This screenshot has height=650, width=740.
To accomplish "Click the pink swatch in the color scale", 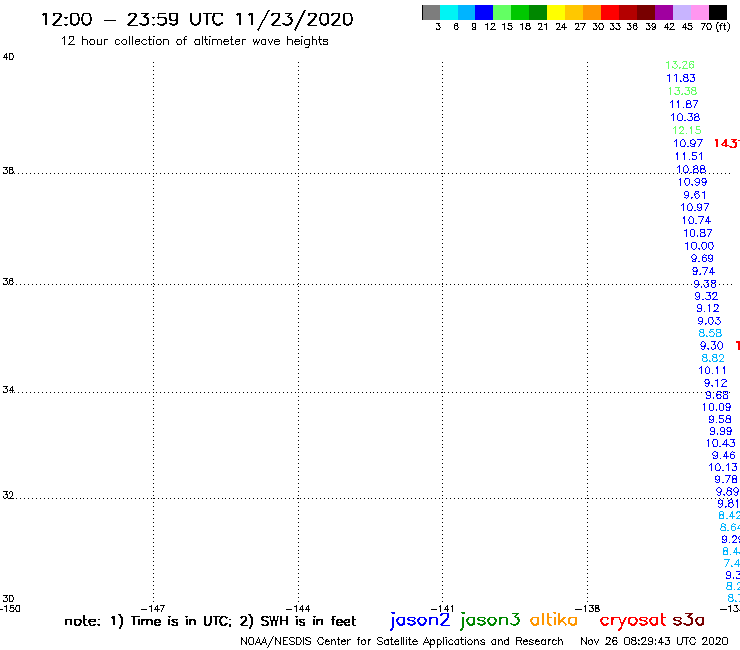I will [699, 12].
